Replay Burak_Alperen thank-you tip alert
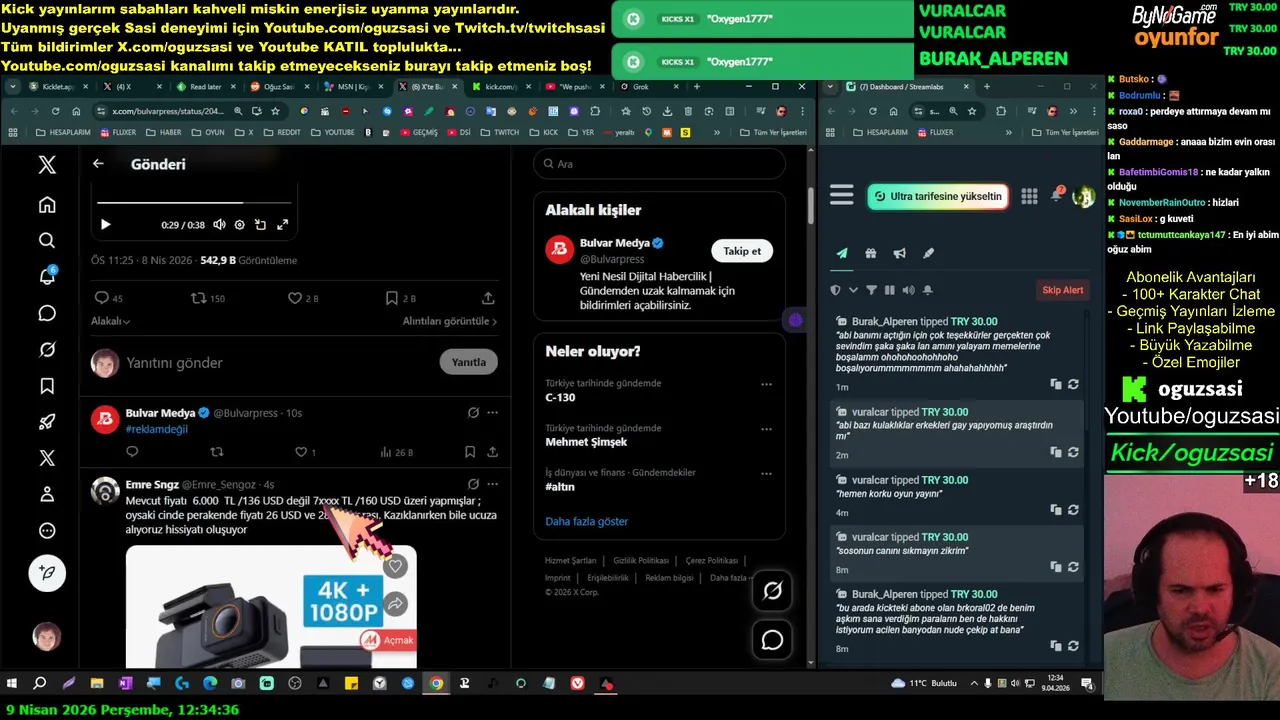 click(1073, 384)
